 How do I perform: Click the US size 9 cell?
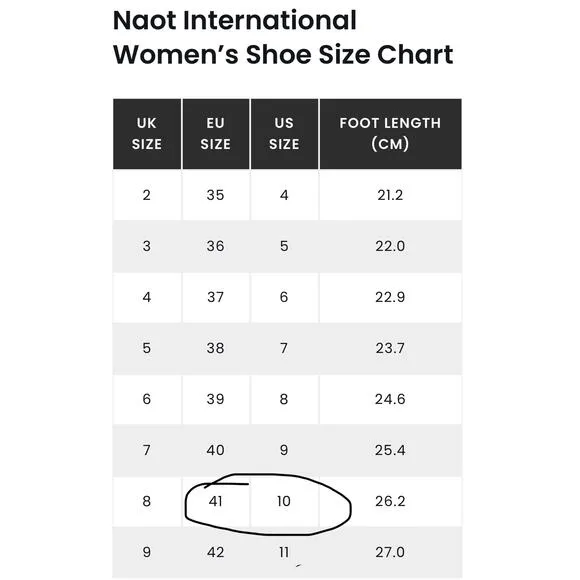pos(284,450)
